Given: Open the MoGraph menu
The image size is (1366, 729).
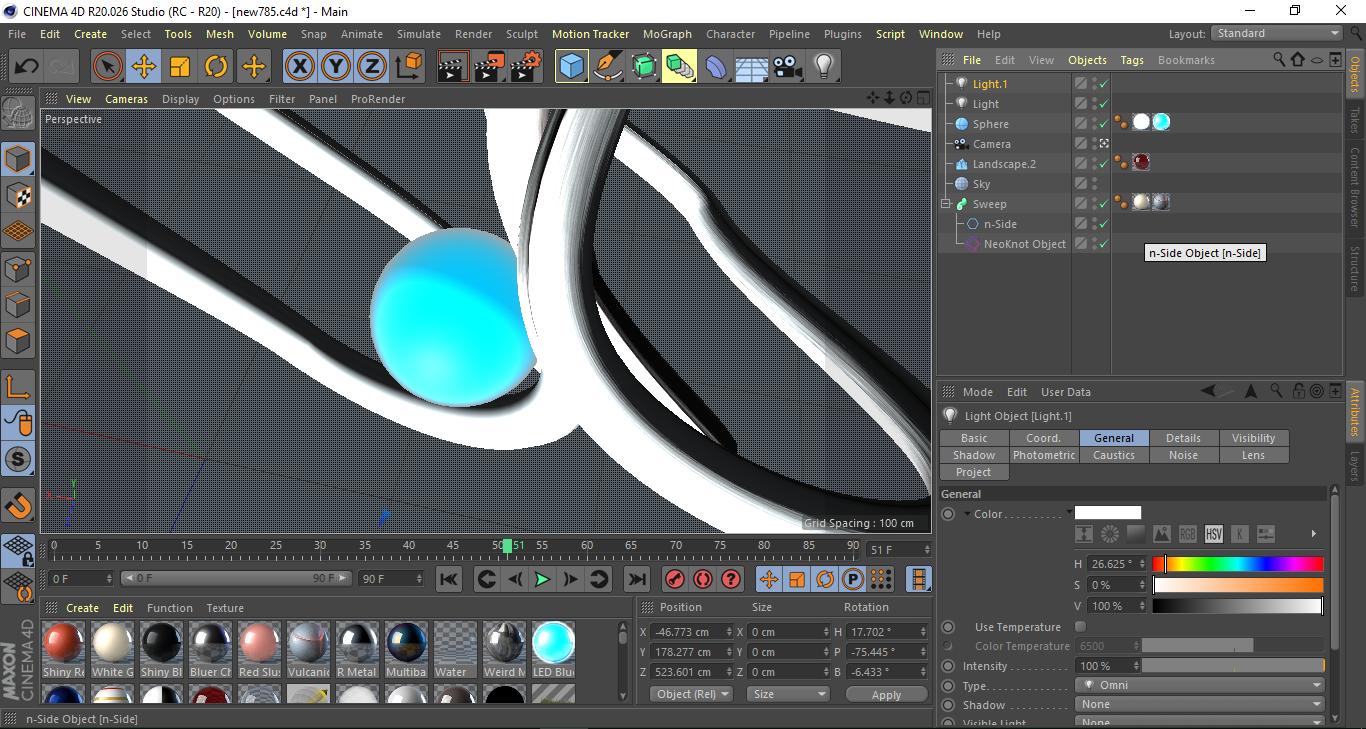Looking at the screenshot, I should [x=667, y=34].
